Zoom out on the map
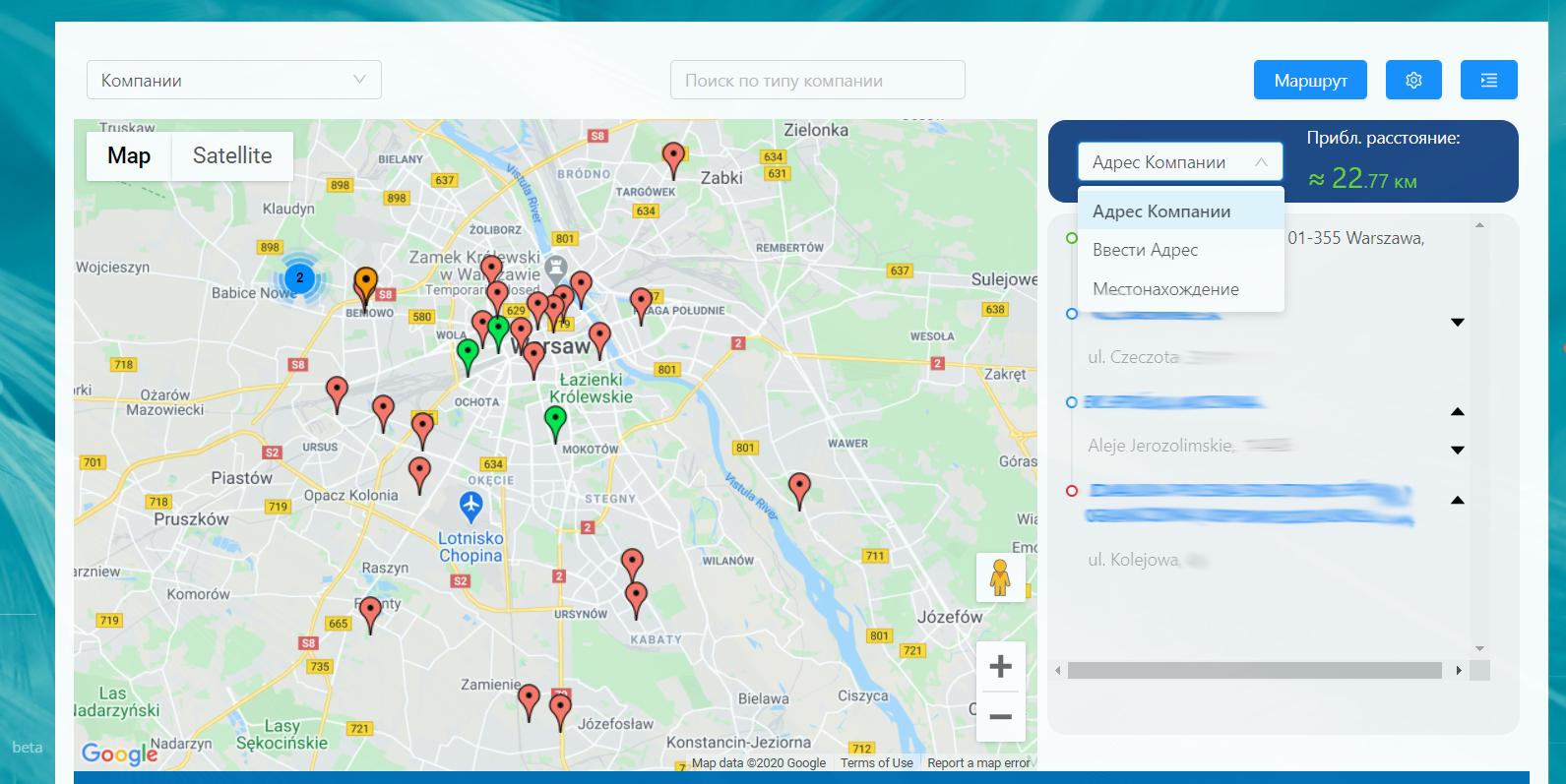Viewport: 1566px width, 784px height. 1000,716
